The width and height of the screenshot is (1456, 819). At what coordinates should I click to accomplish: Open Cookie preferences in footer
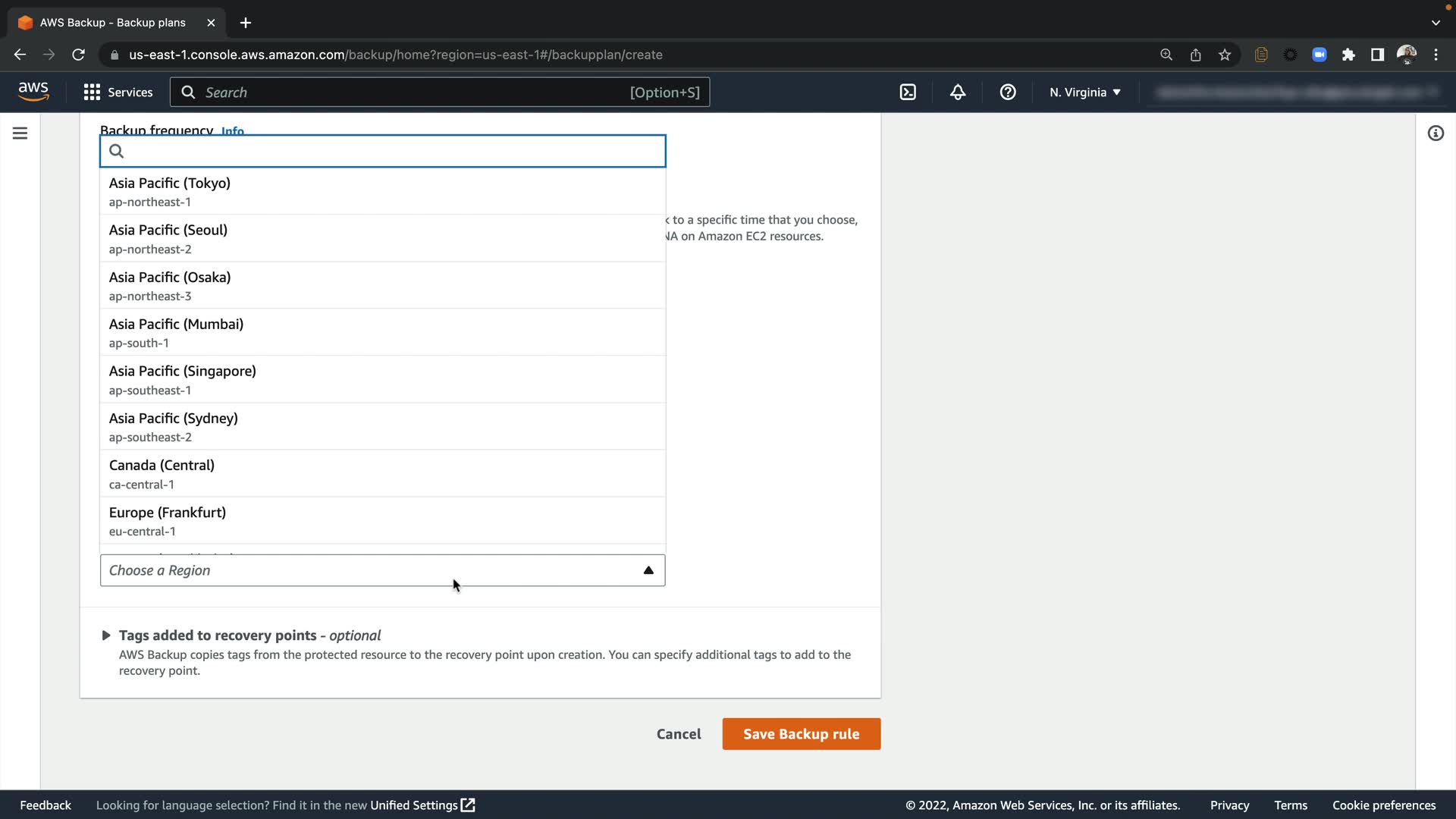click(x=1383, y=805)
